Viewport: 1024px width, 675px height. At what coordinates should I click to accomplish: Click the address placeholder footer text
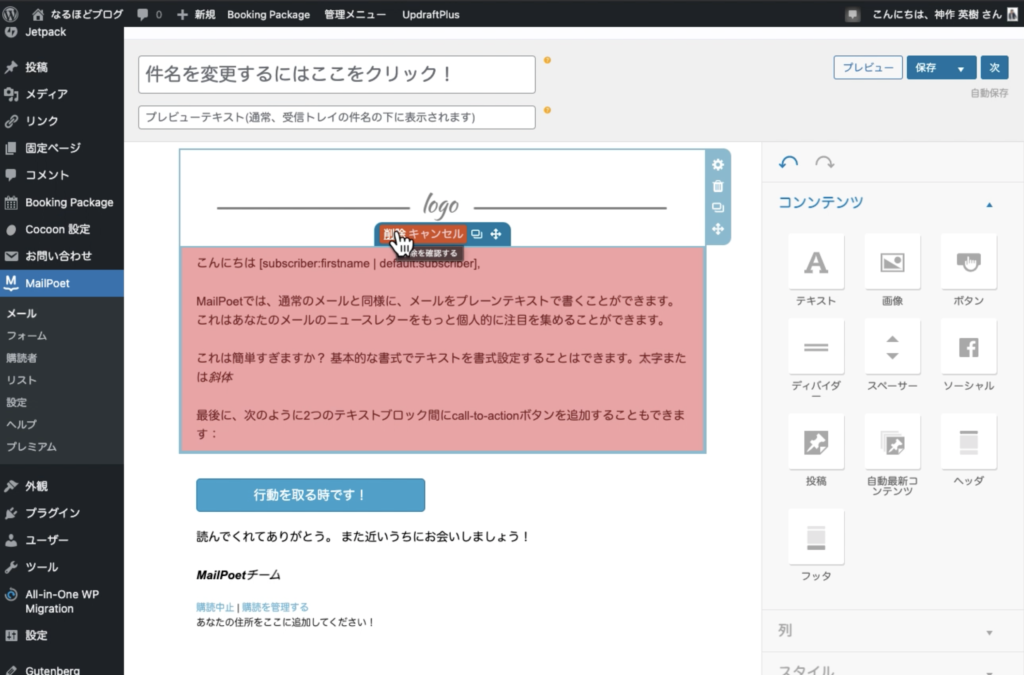coord(285,622)
